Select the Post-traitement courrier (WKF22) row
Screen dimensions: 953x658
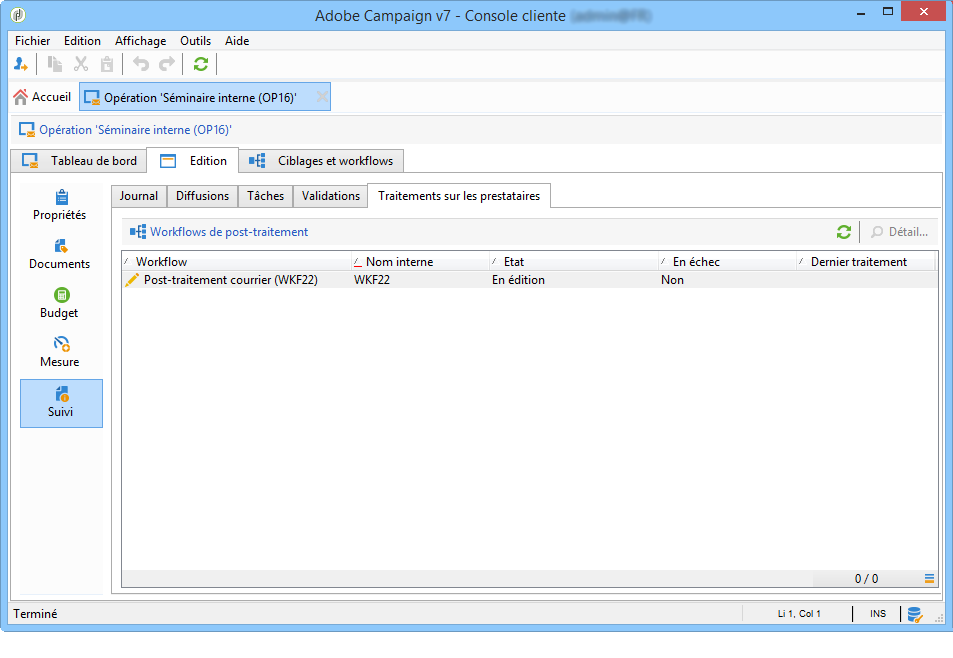pos(529,280)
